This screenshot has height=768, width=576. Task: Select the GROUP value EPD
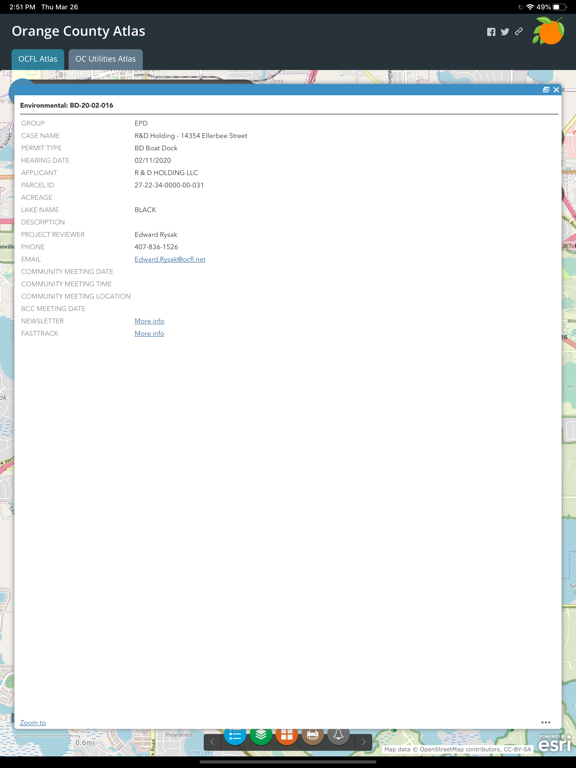[141, 123]
